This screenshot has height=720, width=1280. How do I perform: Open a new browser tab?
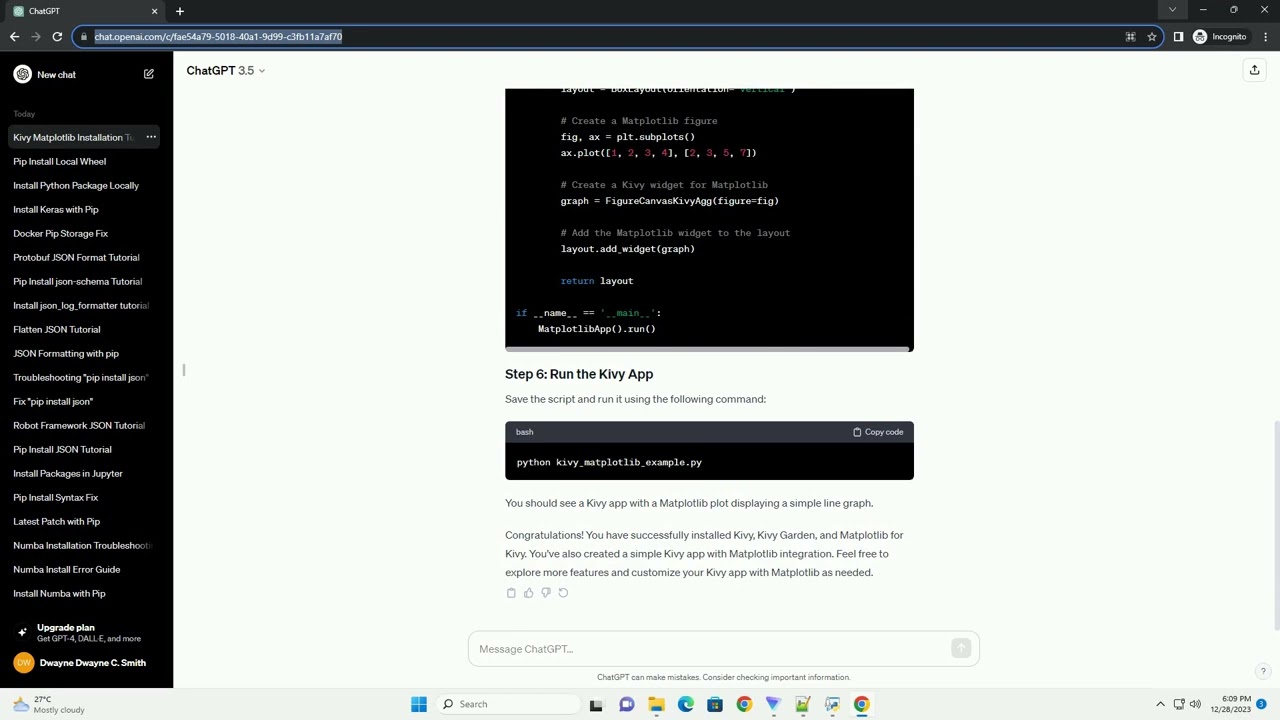(180, 11)
